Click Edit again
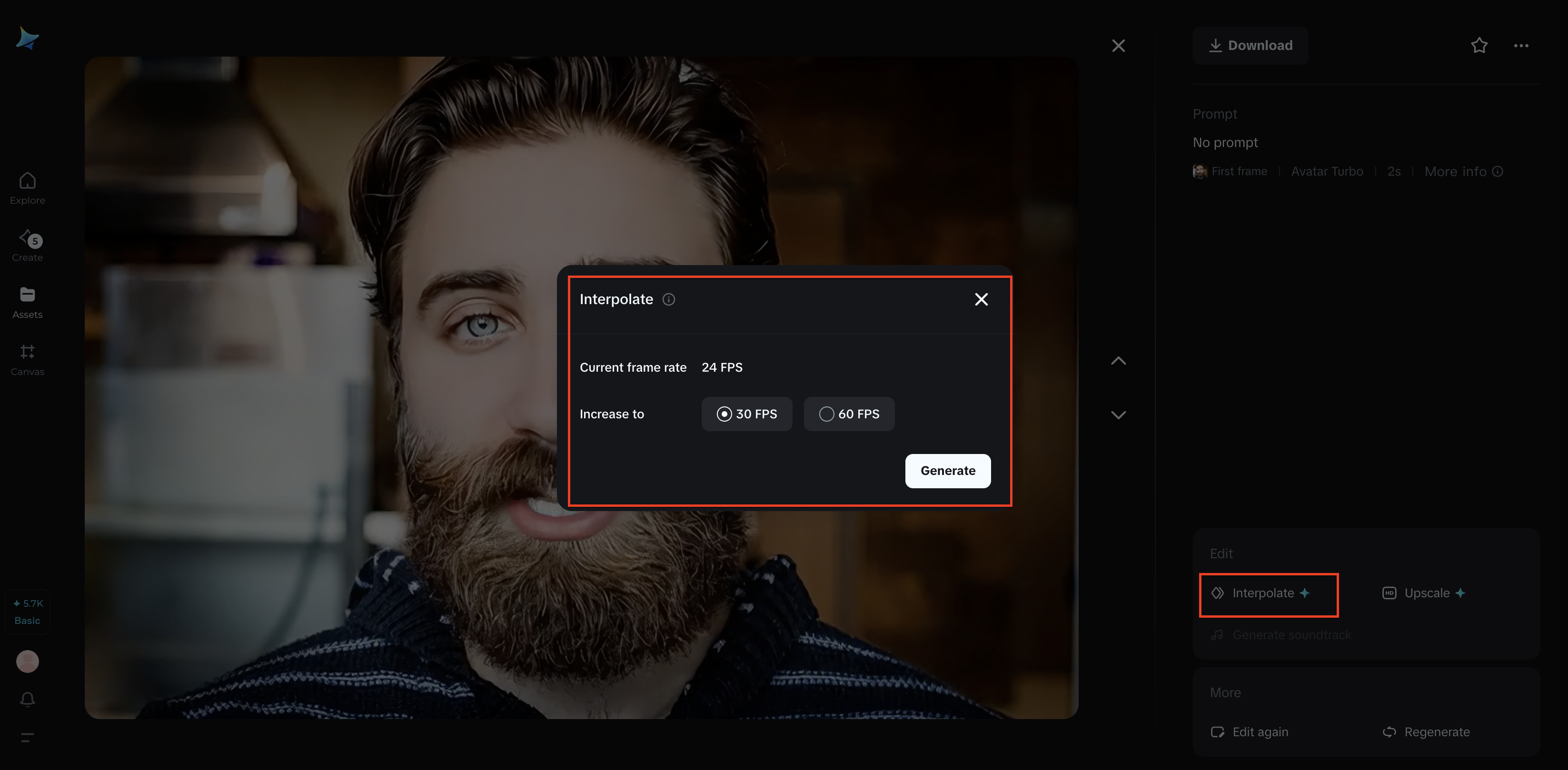The width and height of the screenshot is (1568, 770). coord(1260,731)
